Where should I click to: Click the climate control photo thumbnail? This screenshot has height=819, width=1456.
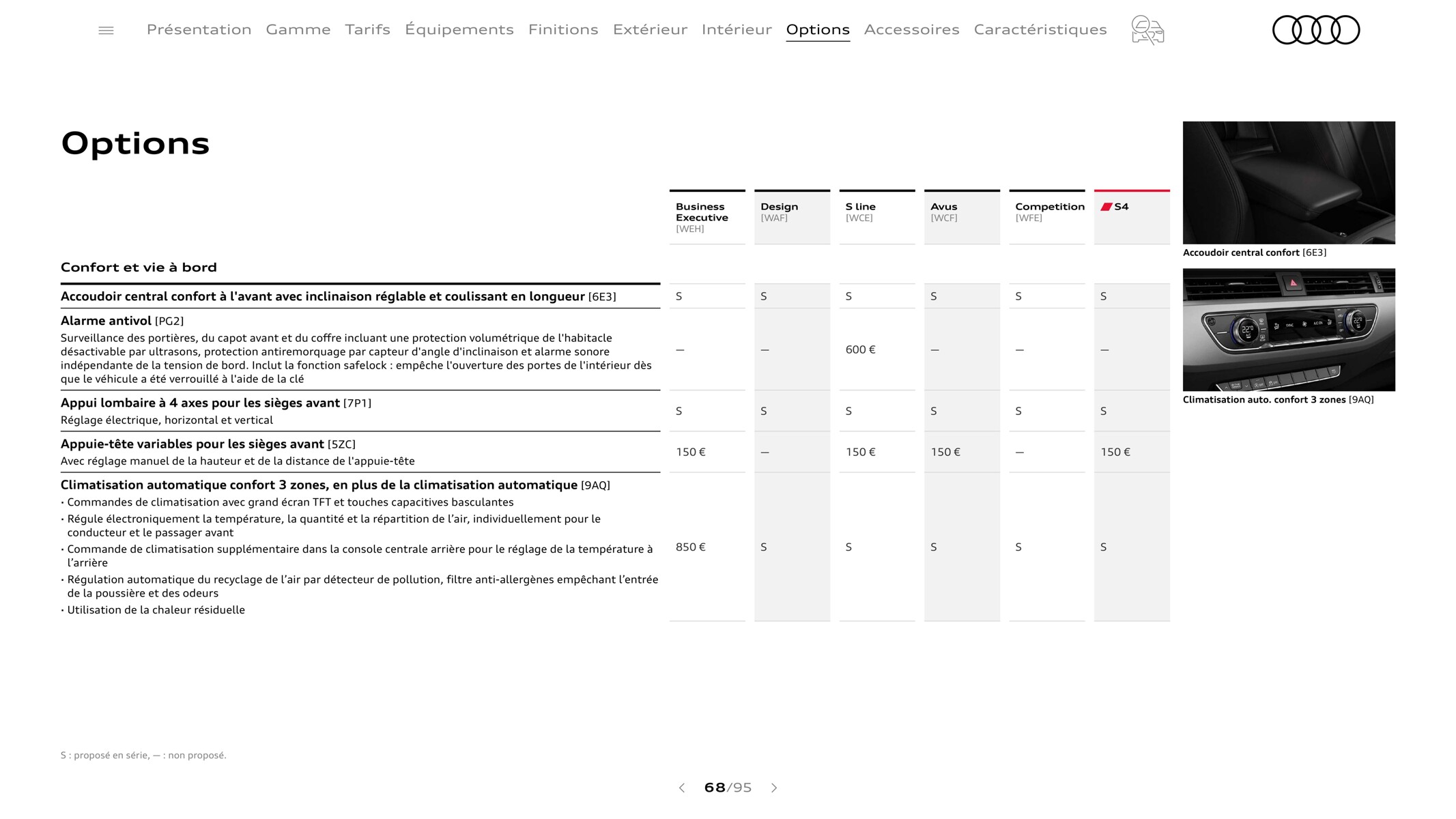coord(1289,330)
